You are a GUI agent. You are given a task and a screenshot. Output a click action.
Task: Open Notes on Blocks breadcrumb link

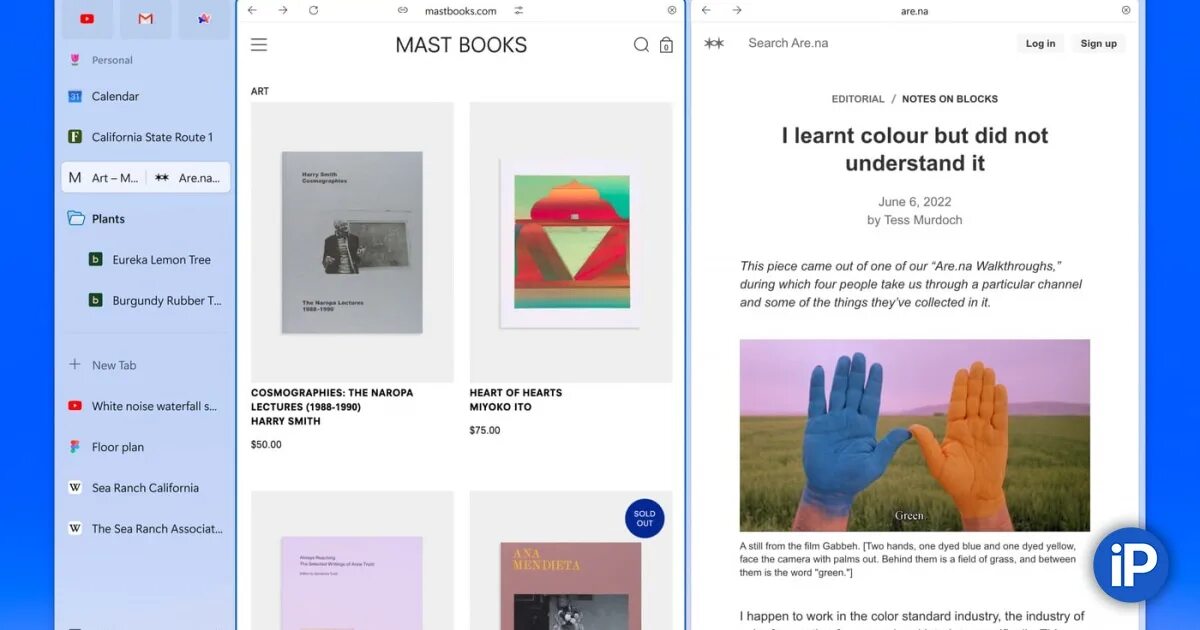[x=950, y=99]
